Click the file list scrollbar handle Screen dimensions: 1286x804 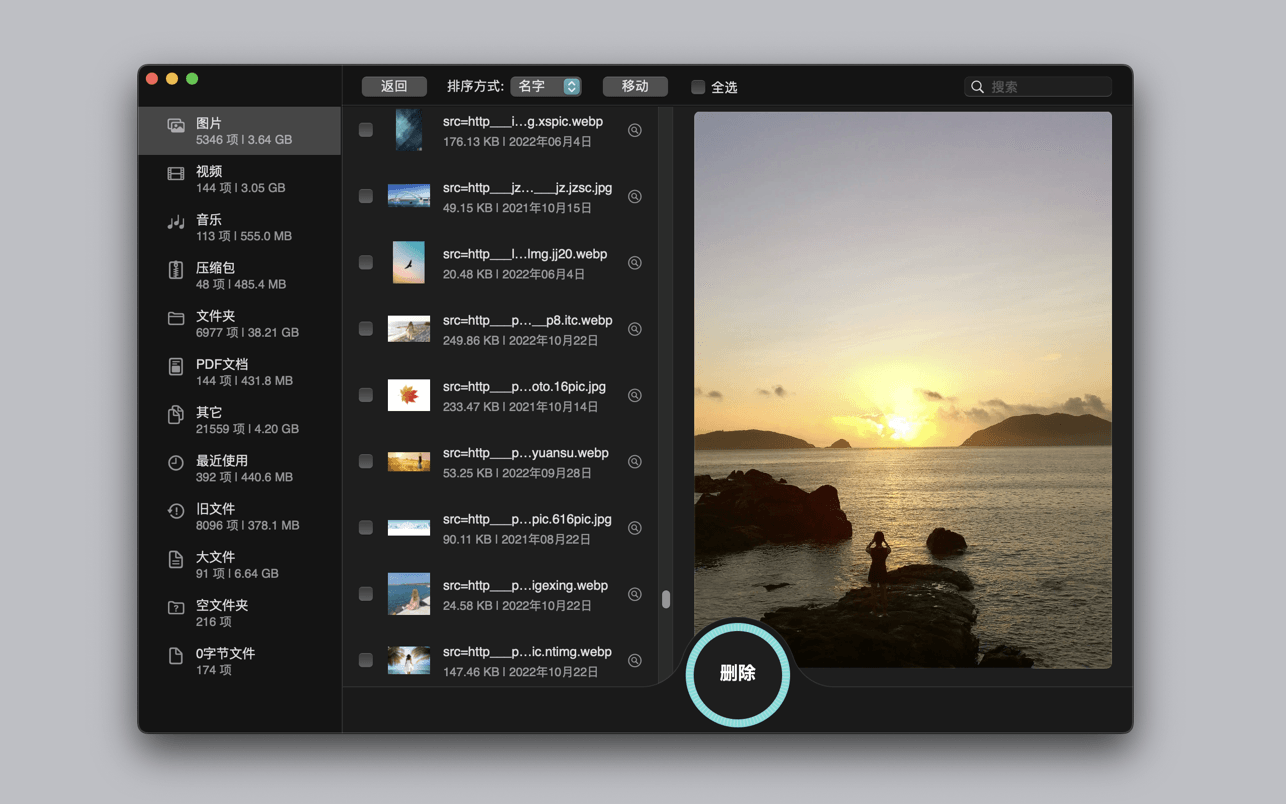point(666,599)
